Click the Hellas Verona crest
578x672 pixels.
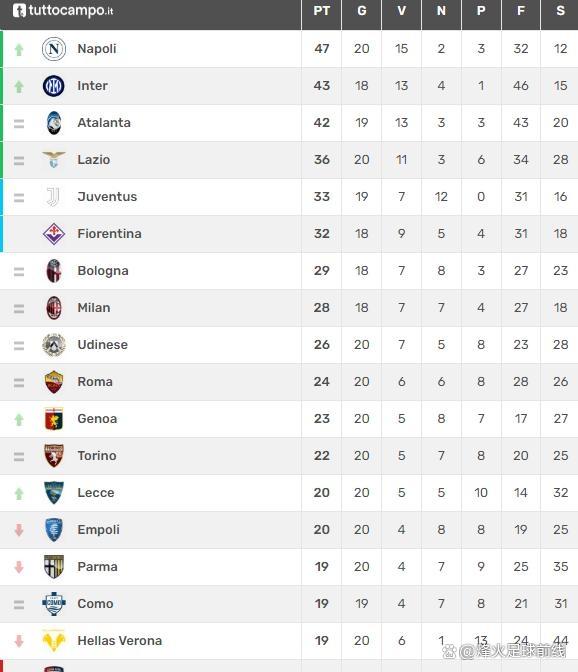(54, 641)
